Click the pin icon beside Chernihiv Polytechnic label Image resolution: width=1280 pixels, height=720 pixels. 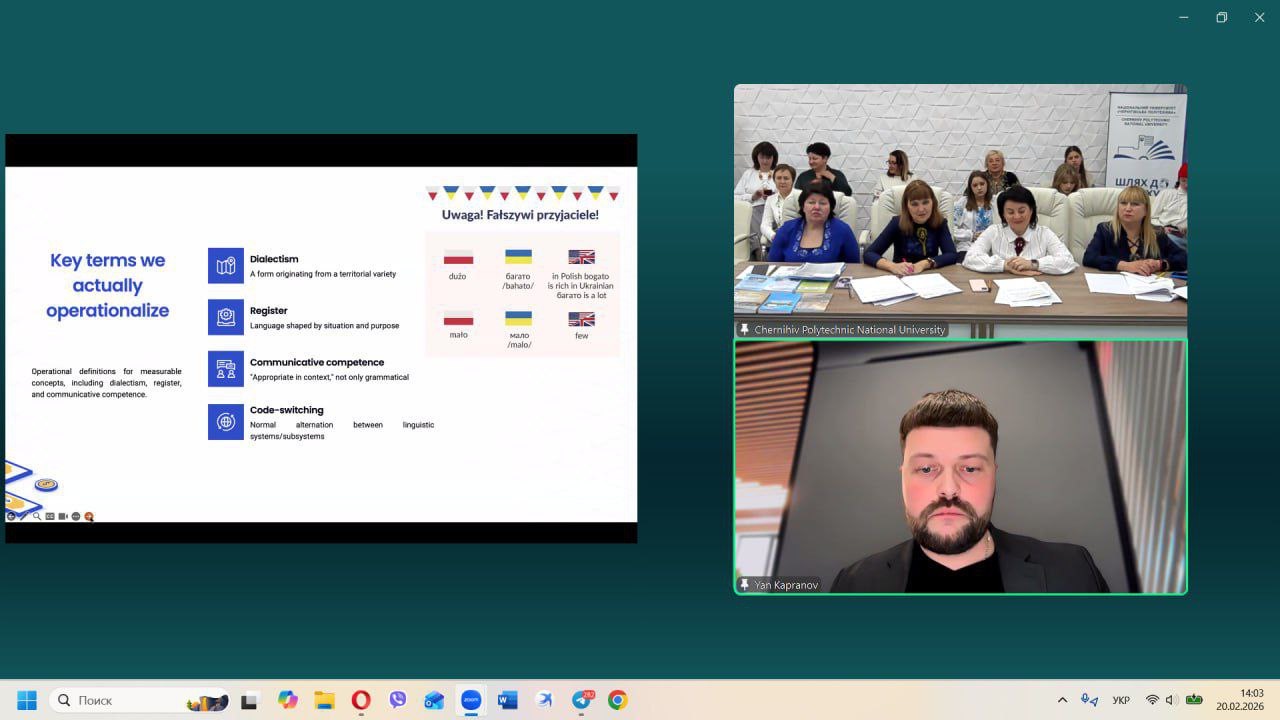point(744,330)
